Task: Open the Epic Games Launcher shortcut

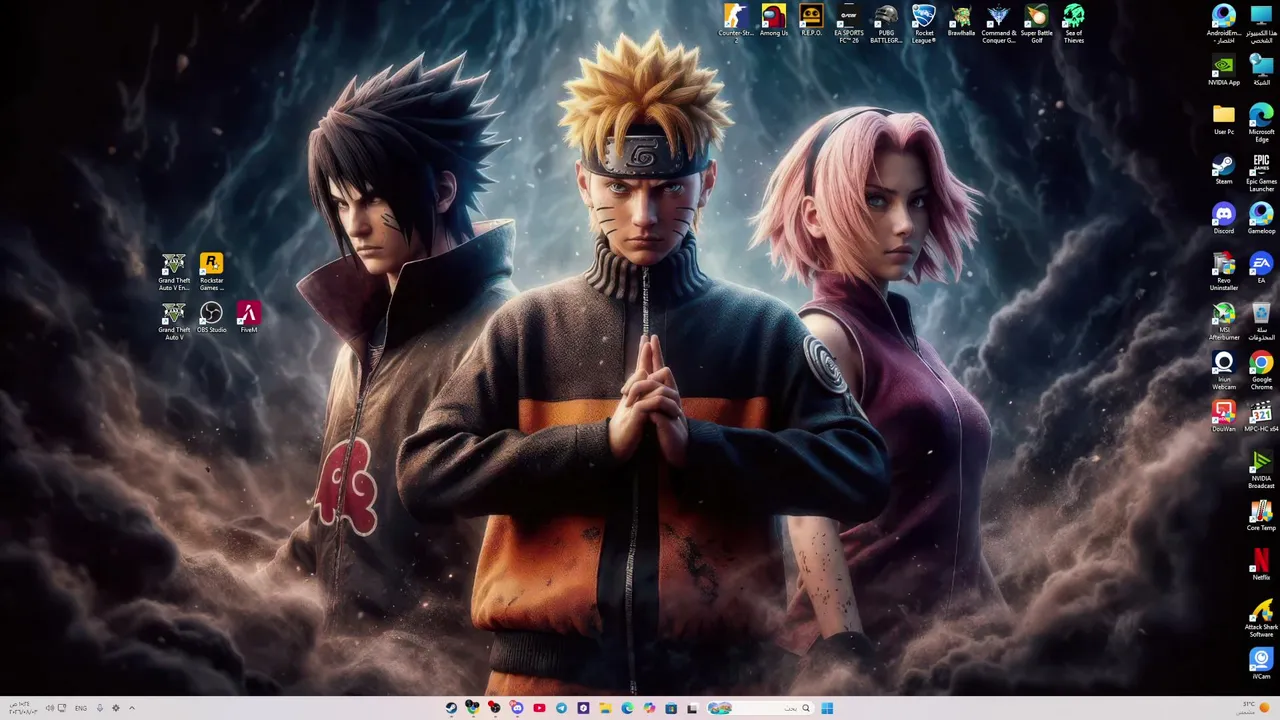Action: [1261, 172]
